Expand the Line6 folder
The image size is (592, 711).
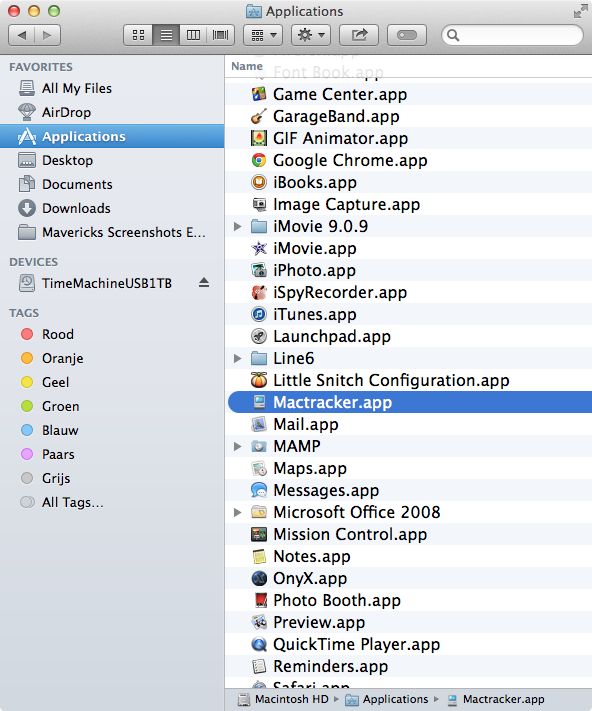(238, 358)
